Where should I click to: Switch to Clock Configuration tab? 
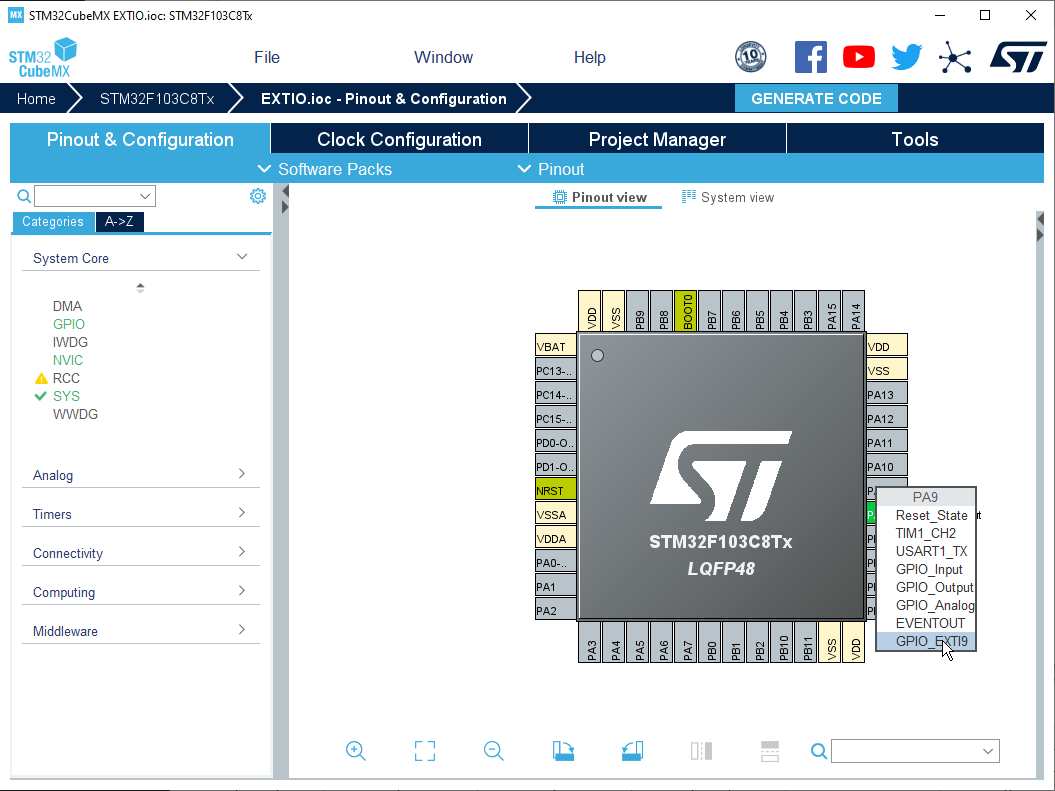(400, 139)
